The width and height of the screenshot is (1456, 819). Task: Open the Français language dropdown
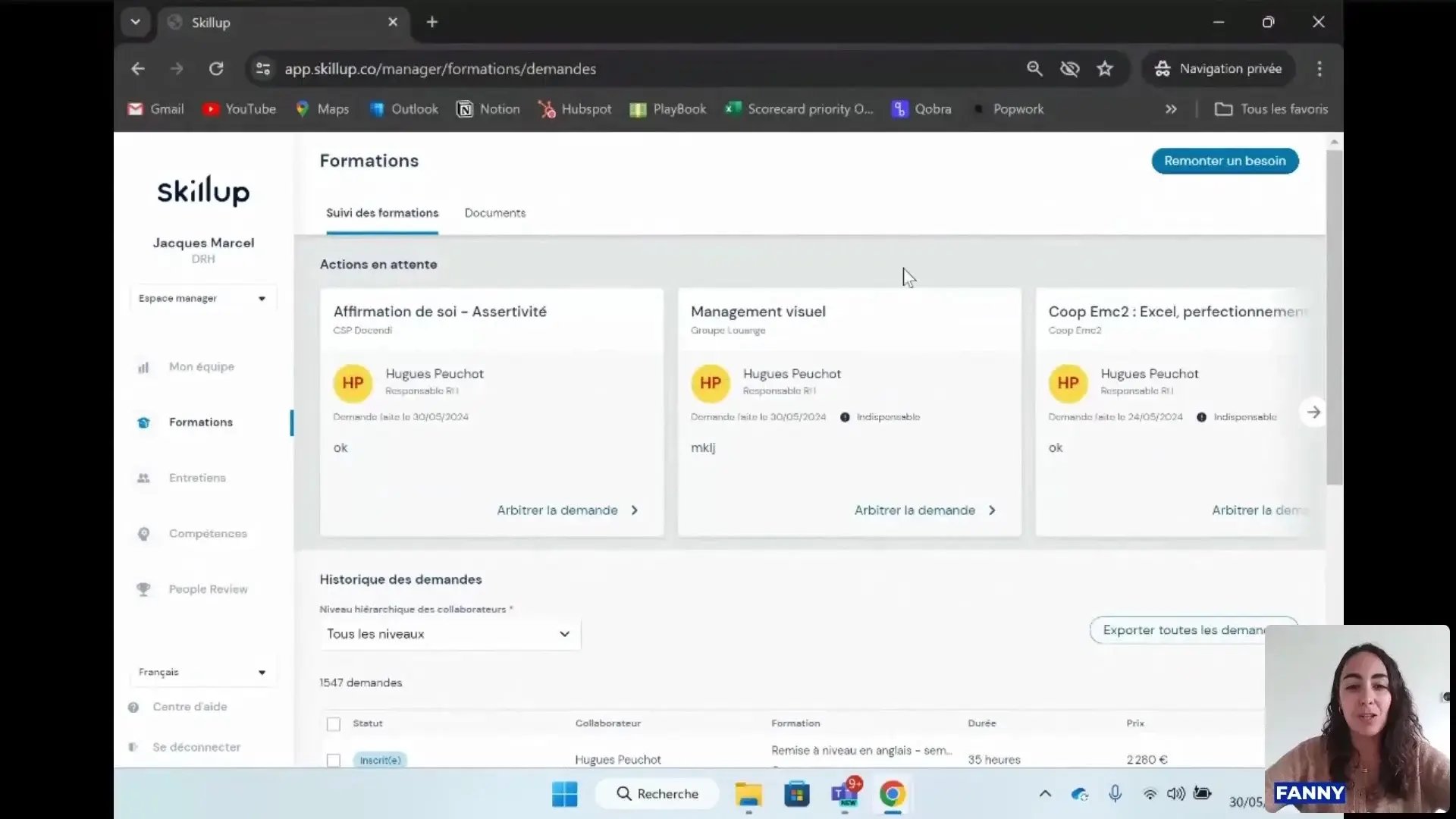pos(202,672)
